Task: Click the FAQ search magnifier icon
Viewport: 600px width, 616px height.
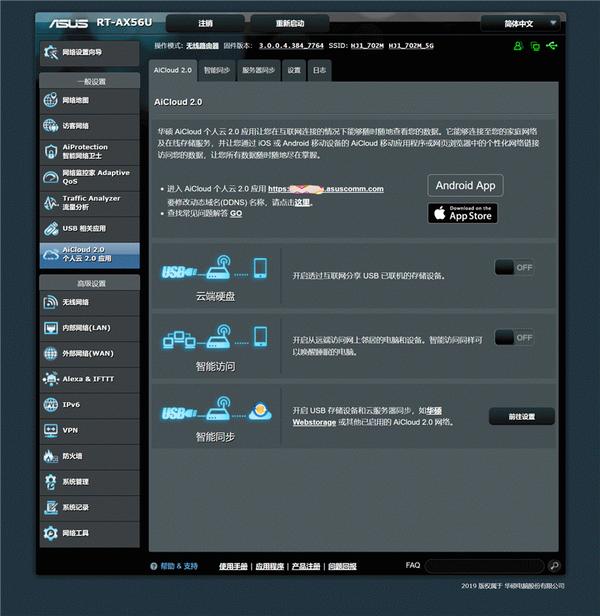Action: click(554, 565)
